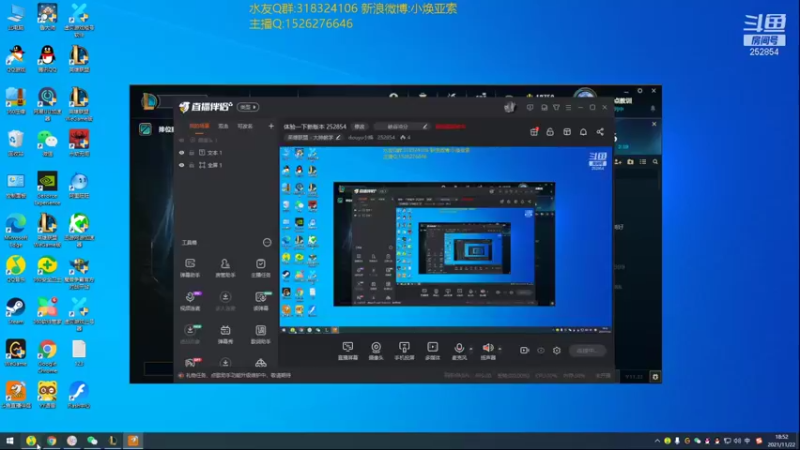Add a new scene with the plus button

tap(271, 126)
